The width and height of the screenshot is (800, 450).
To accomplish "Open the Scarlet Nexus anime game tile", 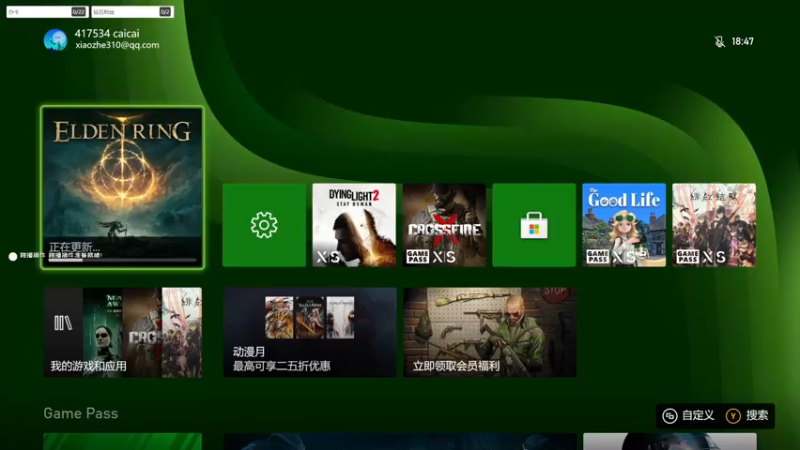I will click(714, 225).
